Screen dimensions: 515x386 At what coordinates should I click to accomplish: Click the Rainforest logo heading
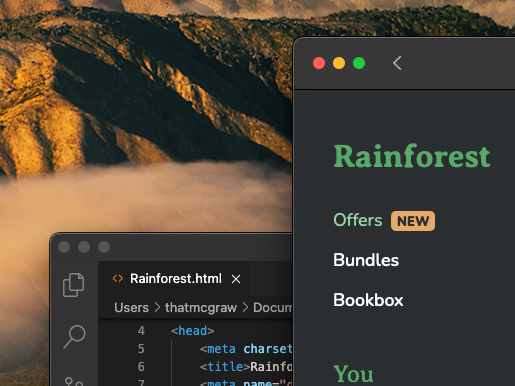pos(412,156)
